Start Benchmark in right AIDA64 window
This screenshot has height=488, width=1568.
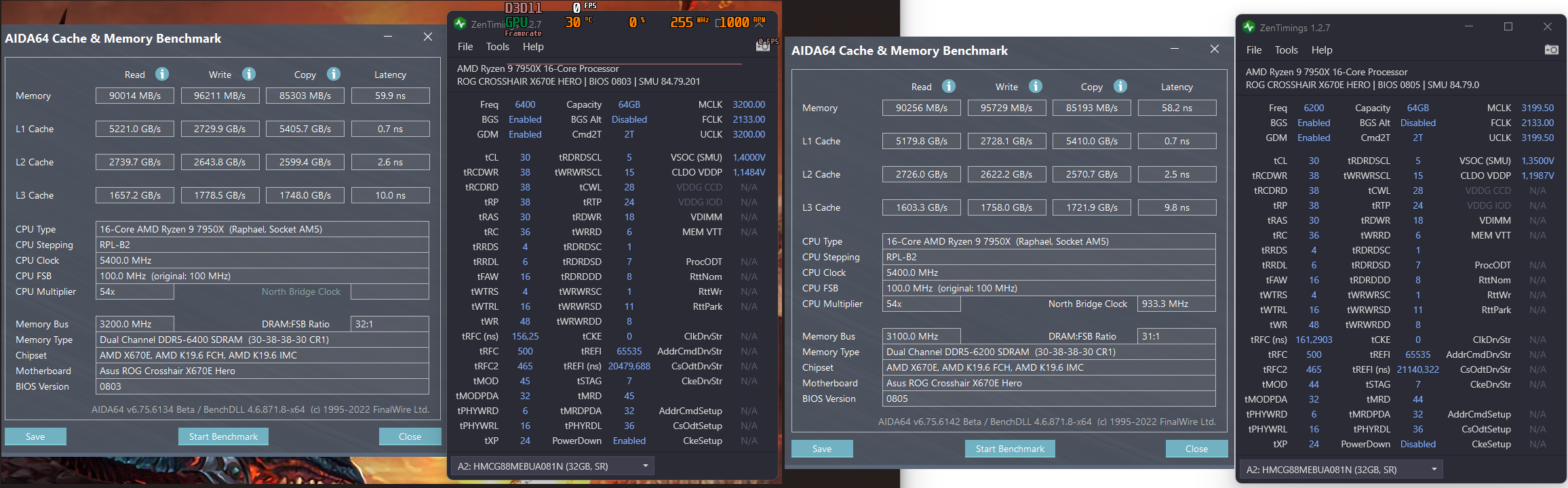(x=1010, y=449)
